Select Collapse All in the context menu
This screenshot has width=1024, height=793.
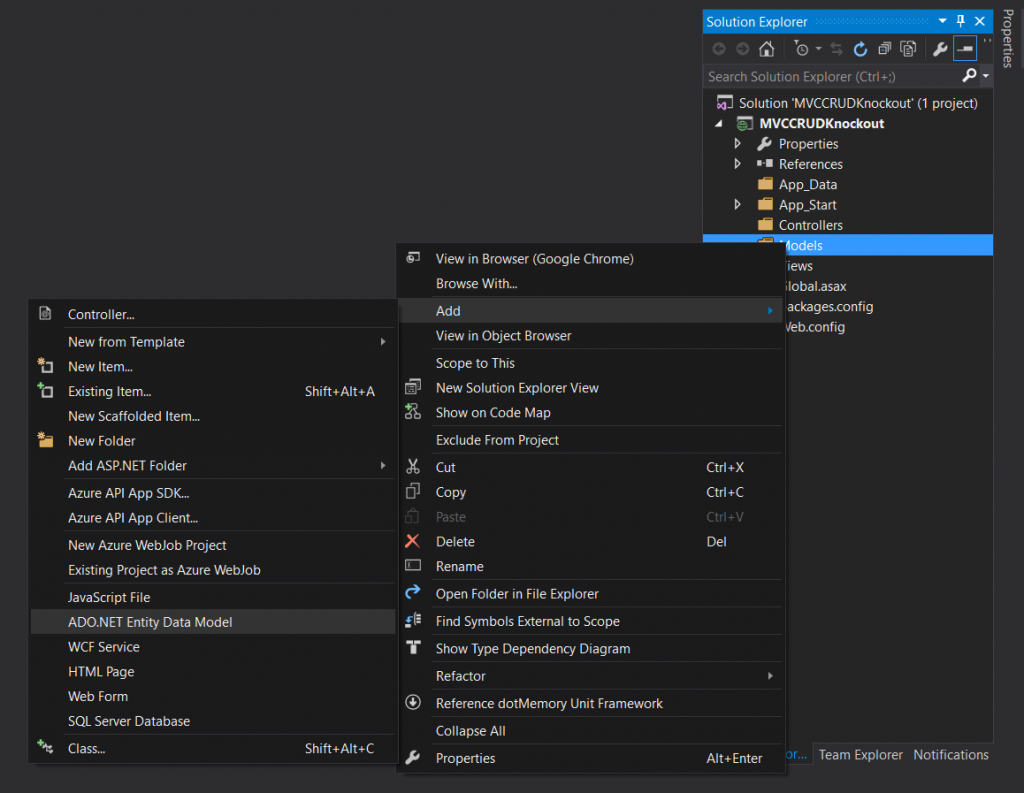(x=590, y=731)
